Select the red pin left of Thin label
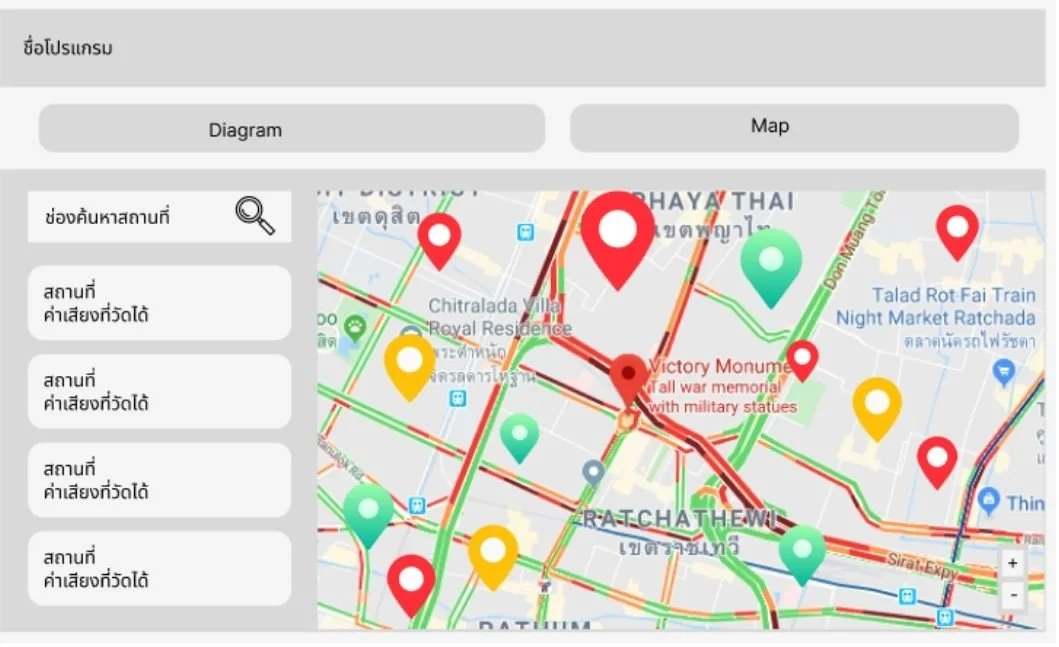 pyautogui.click(x=937, y=463)
